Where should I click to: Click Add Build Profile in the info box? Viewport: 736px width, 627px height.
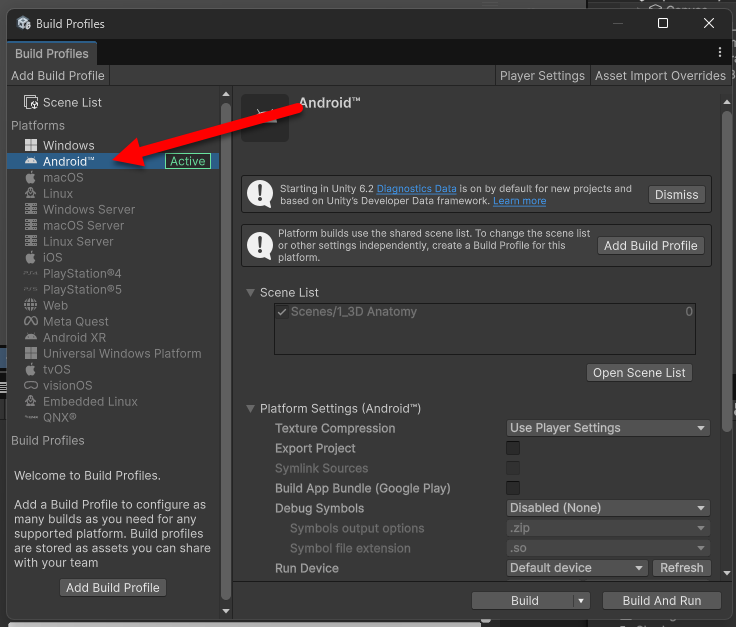coord(651,245)
